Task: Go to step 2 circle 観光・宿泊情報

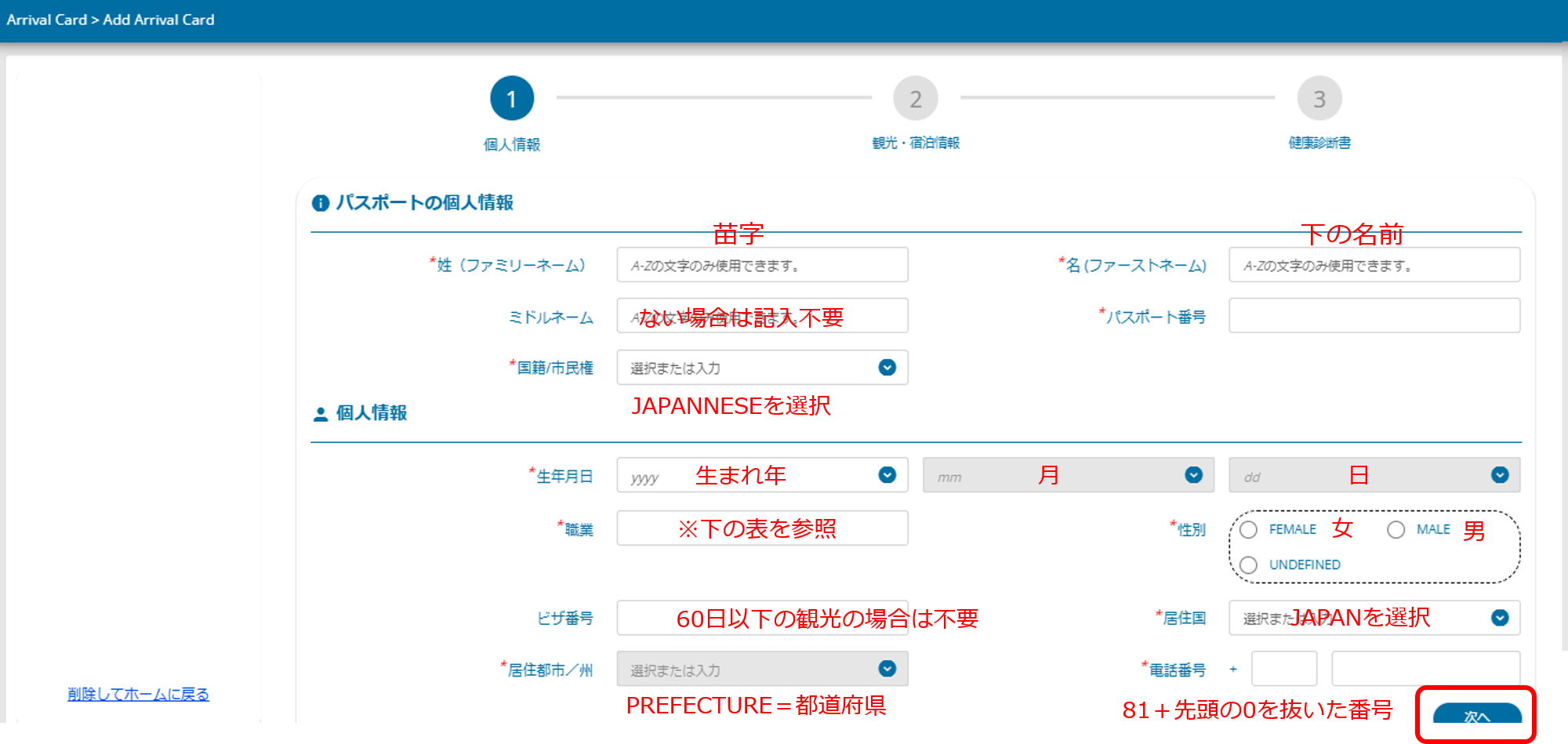Action: click(x=915, y=99)
